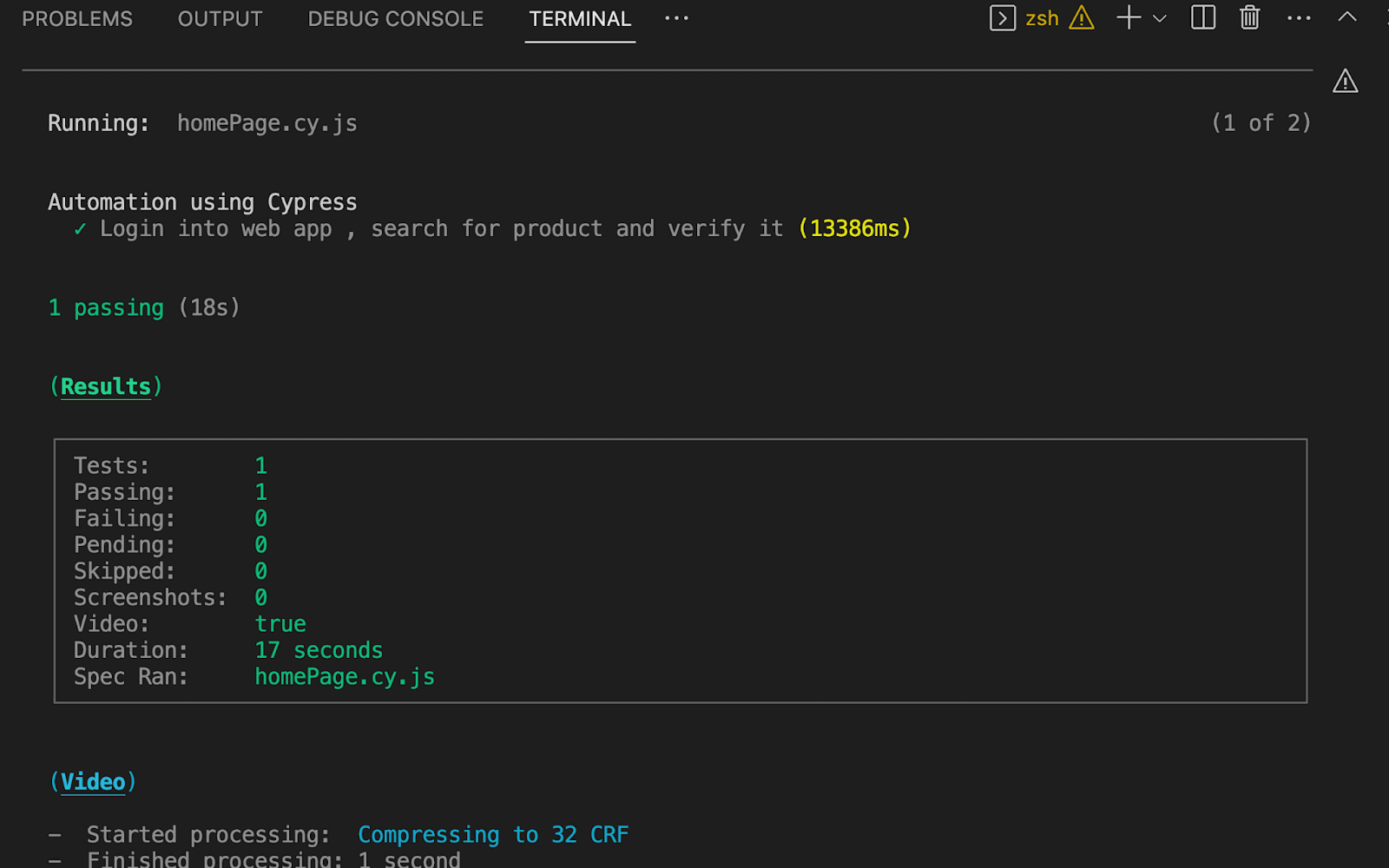
Task: Click the warning triangle beside the zsh label
Action: (1080, 17)
